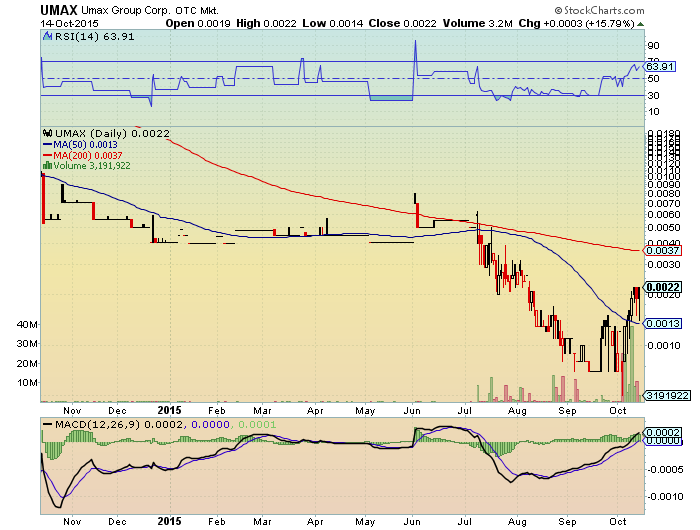Click the 3191922 volume tag on axis
The width and height of the screenshot is (700, 530).
(661, 395)
